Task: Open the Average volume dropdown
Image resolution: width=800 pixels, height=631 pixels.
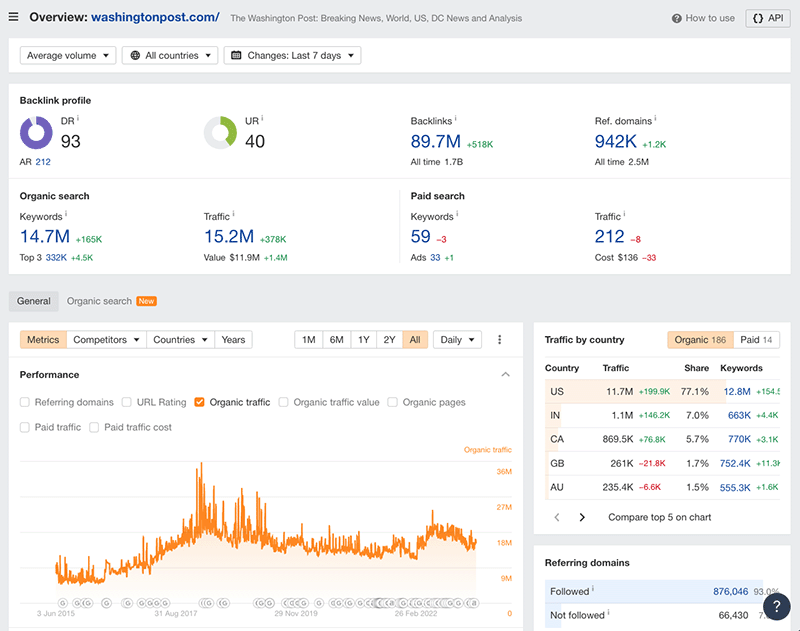Action: click(68, 55)
